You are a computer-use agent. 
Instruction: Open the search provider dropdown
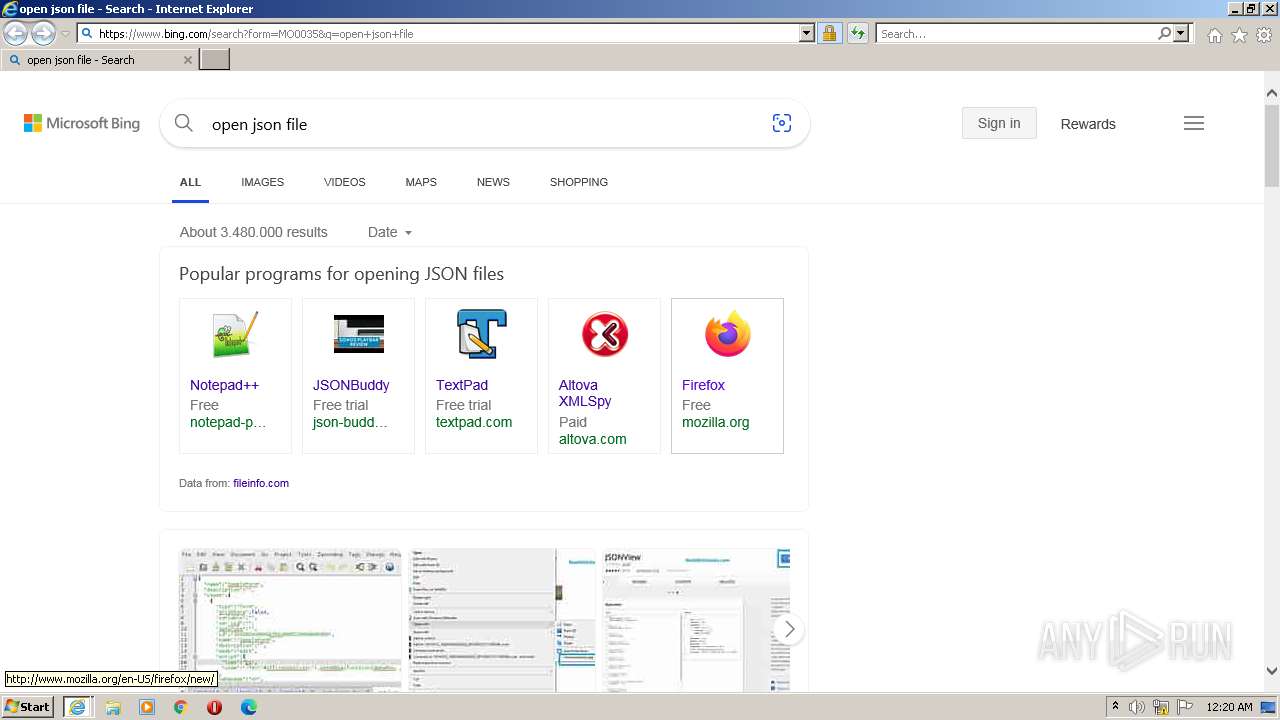[1181, 33]
